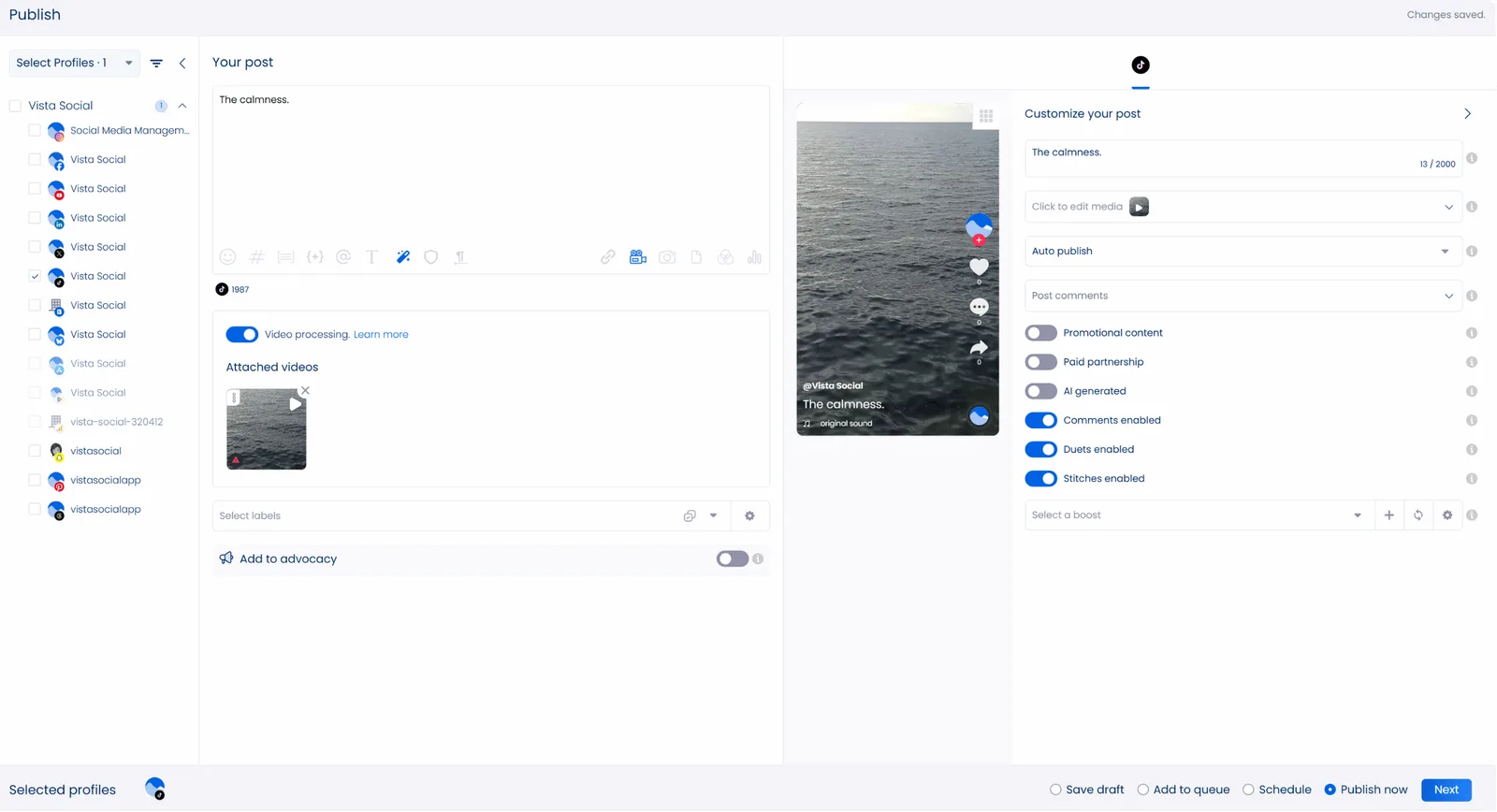
Task: Open the profile filter icon
Action: 156,64
